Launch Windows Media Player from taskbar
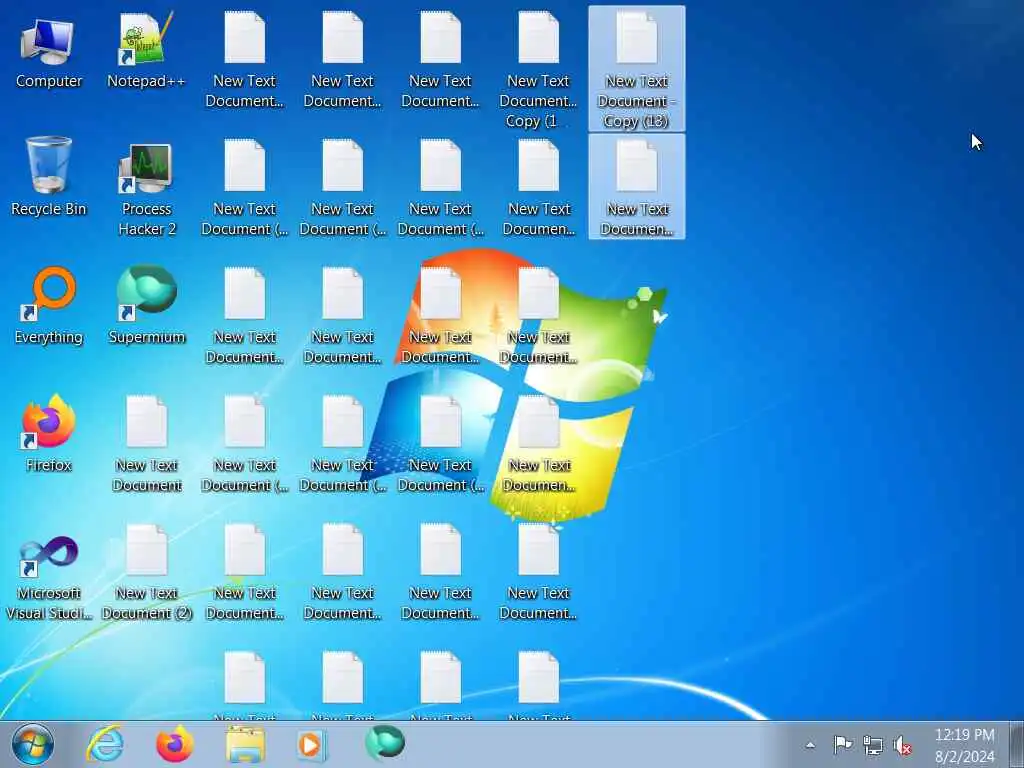This screenshot has width=1024, height=768. click(x=312, y=744)
